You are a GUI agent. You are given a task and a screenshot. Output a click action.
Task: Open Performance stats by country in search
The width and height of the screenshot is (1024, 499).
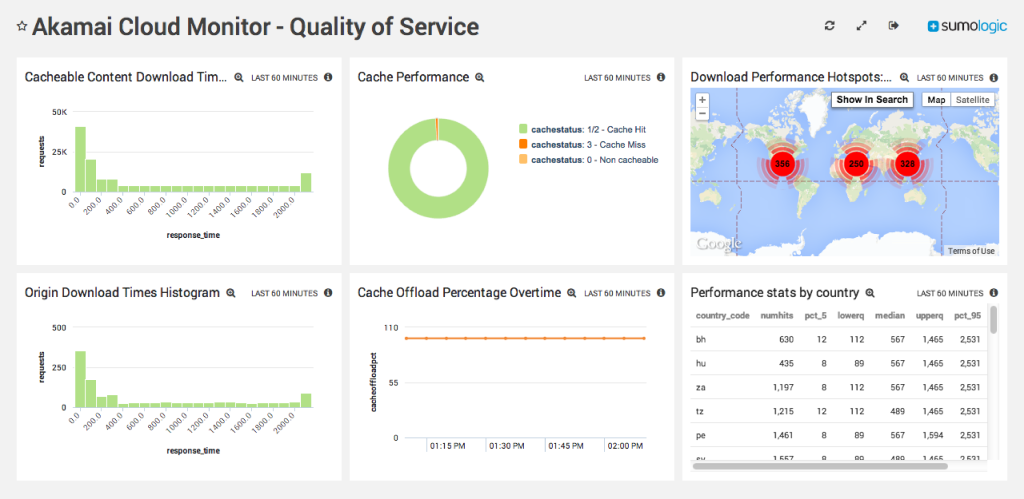tap(869, 293)
